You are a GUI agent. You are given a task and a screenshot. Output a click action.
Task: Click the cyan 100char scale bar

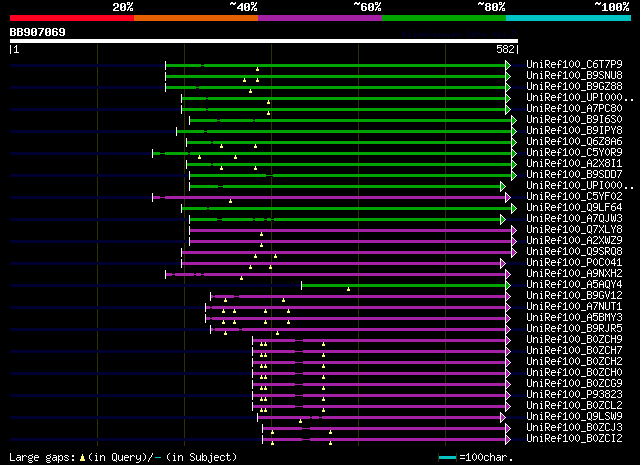447,457
